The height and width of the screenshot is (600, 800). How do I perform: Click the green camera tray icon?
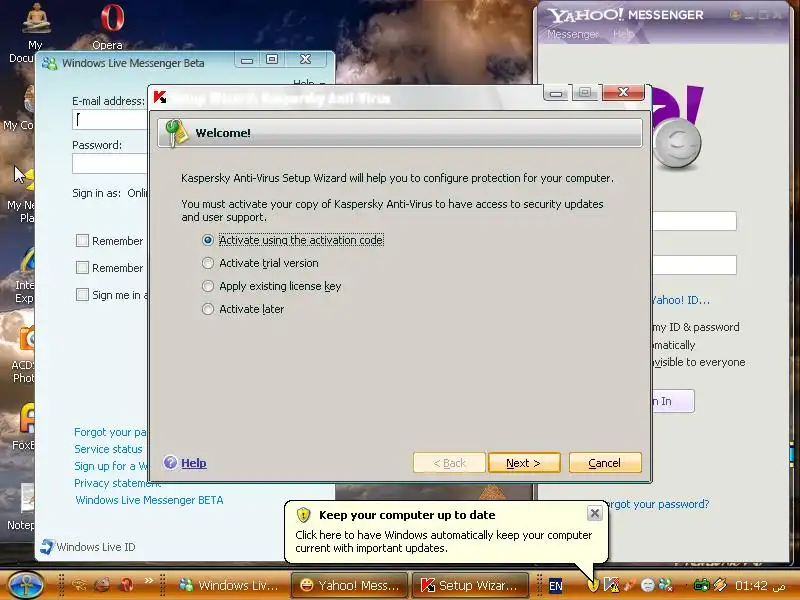tap(702, 585)
